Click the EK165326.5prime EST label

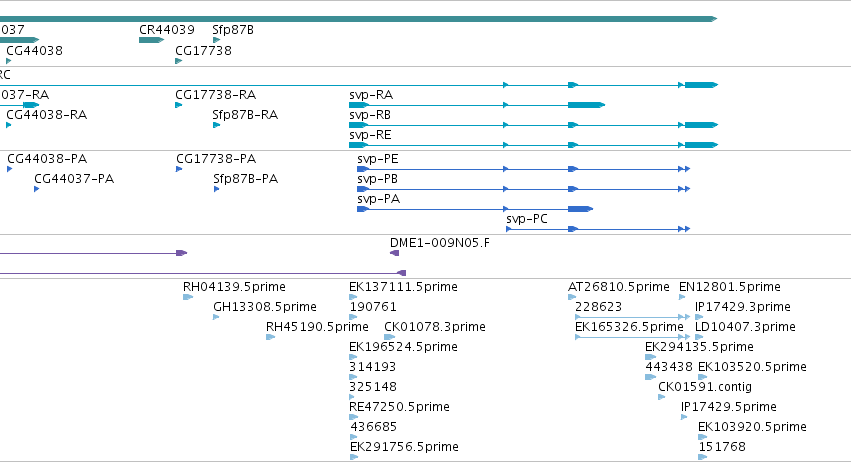[629, 327]
